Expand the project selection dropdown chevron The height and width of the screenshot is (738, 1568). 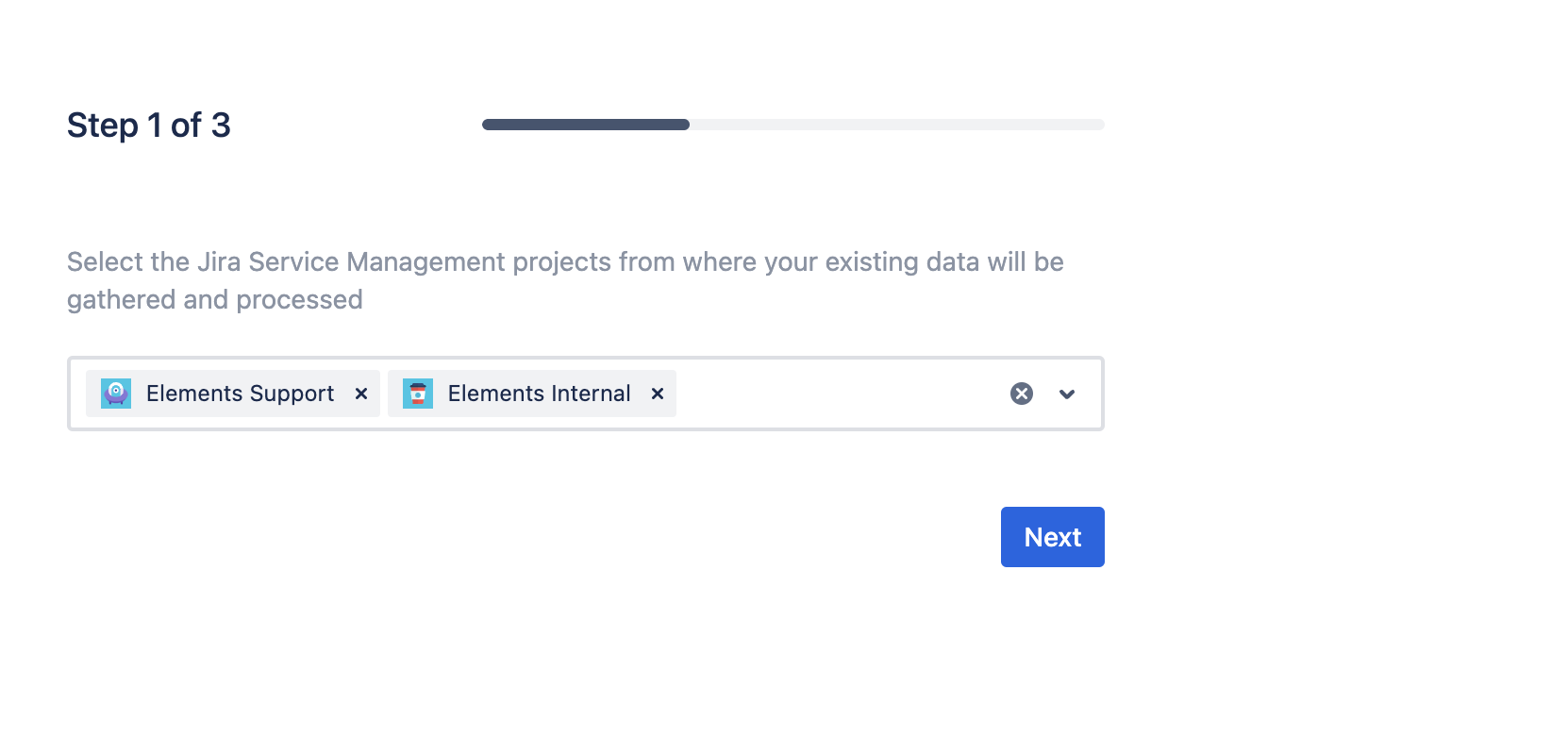point(1067,394)
